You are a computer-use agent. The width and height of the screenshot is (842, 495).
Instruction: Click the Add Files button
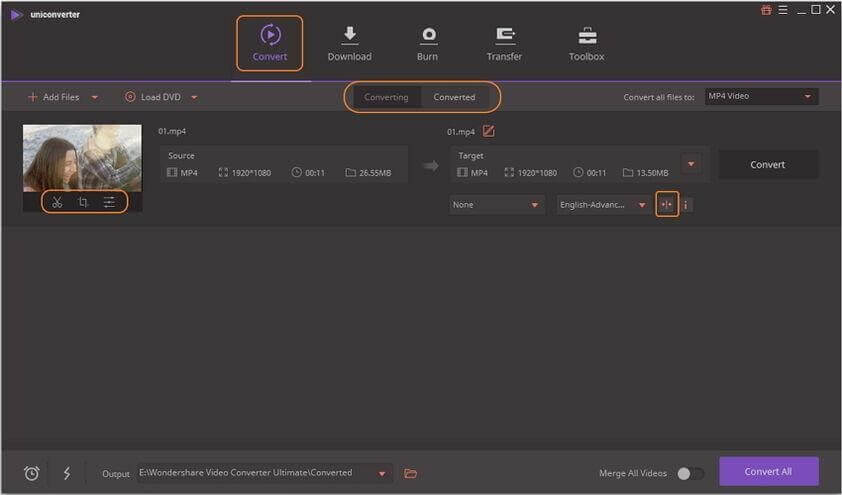[x=54, y=97]
